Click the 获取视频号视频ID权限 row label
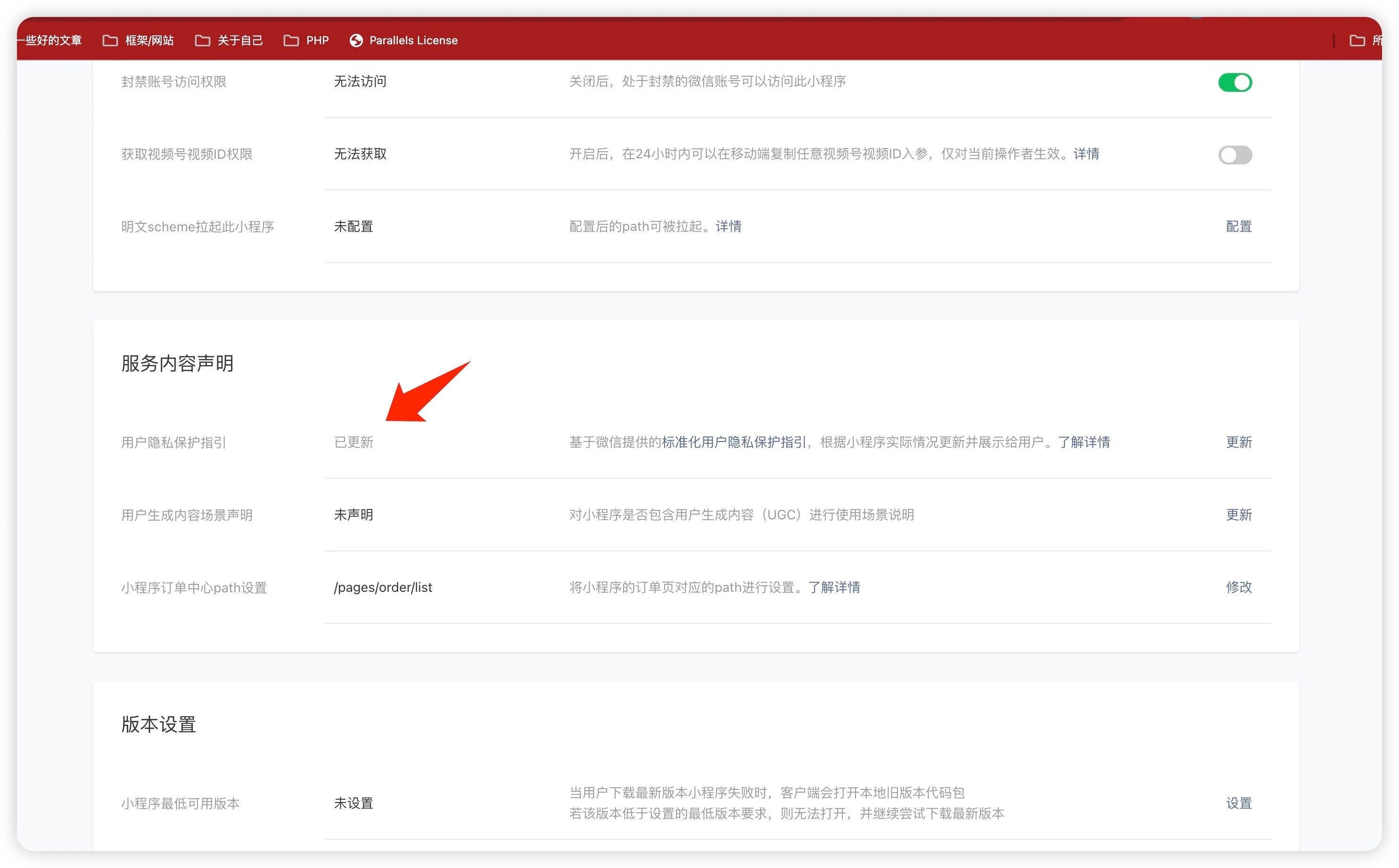Image resolution: width=1399 pixels, height=868 pixels. 187,155
